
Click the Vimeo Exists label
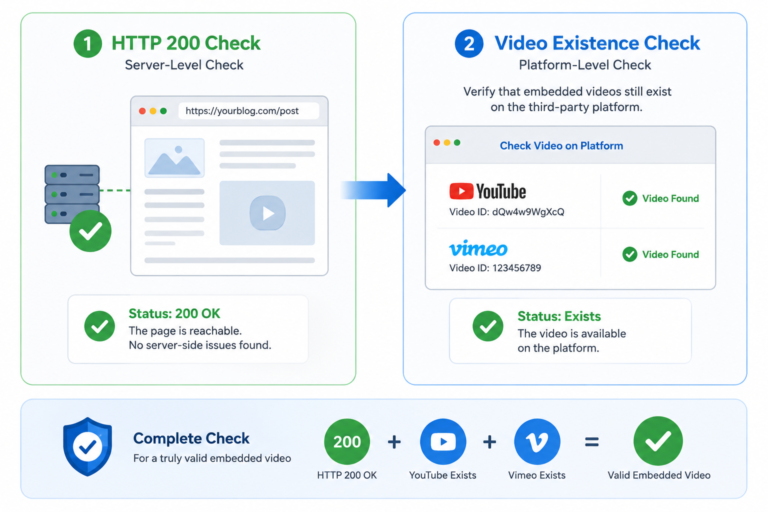(x=537, y=475)
